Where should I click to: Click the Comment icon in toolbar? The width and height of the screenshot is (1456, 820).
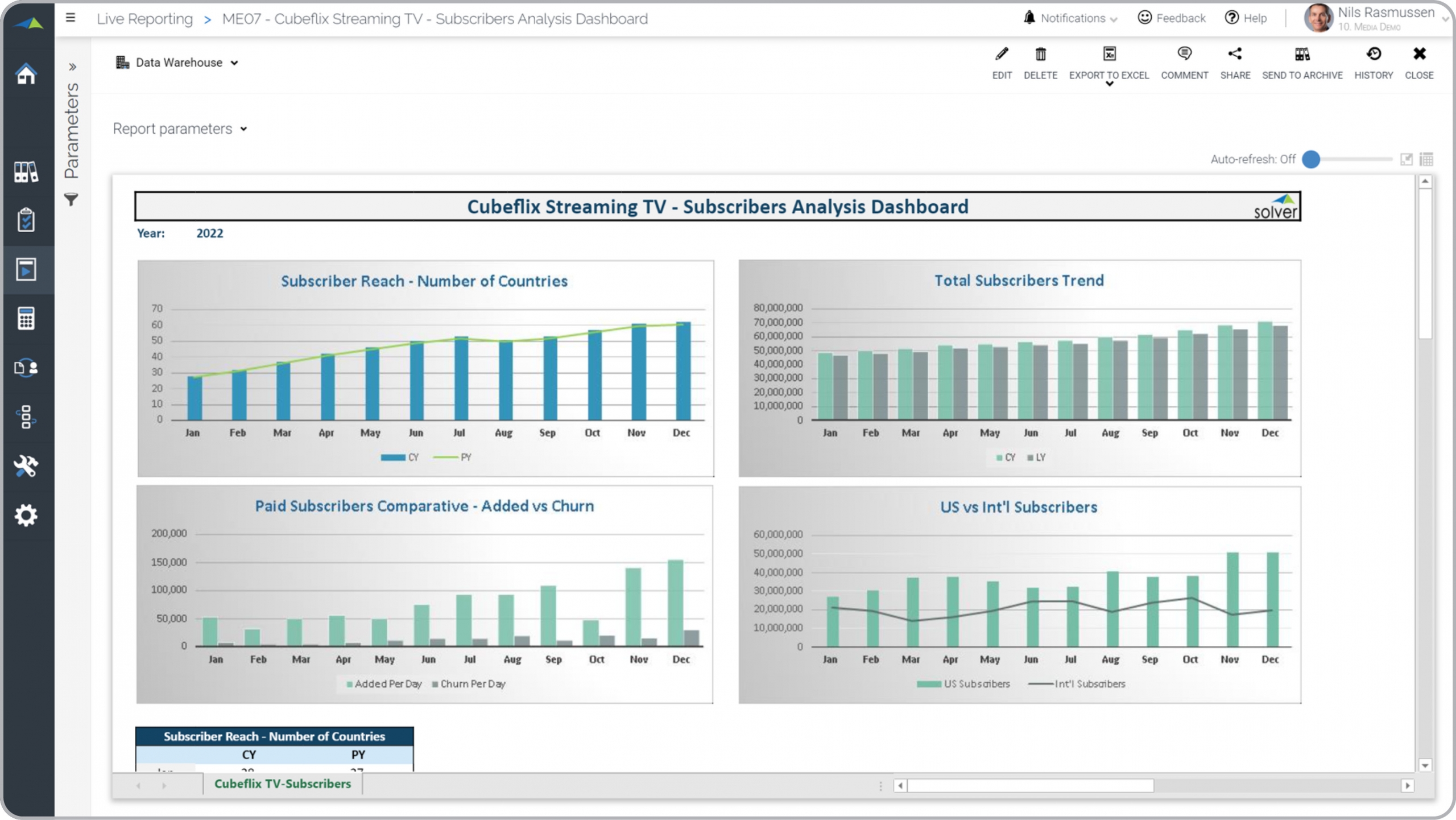point(1184,55)
